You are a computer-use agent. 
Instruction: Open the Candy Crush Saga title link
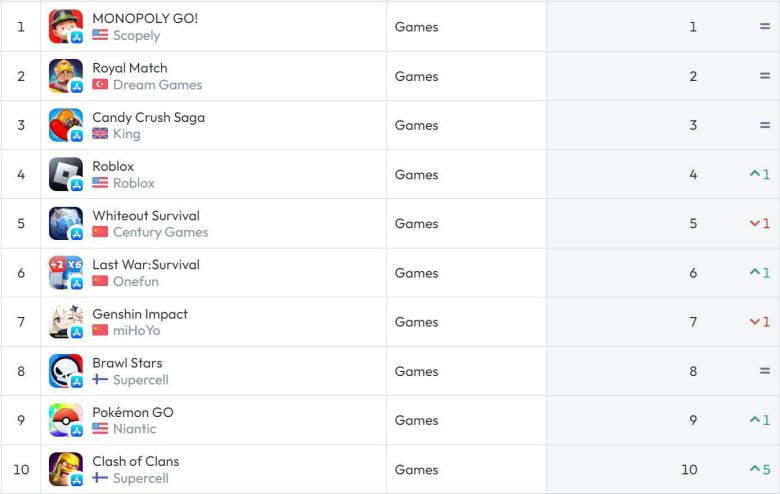pyautogui.click(x=148, y=117)
